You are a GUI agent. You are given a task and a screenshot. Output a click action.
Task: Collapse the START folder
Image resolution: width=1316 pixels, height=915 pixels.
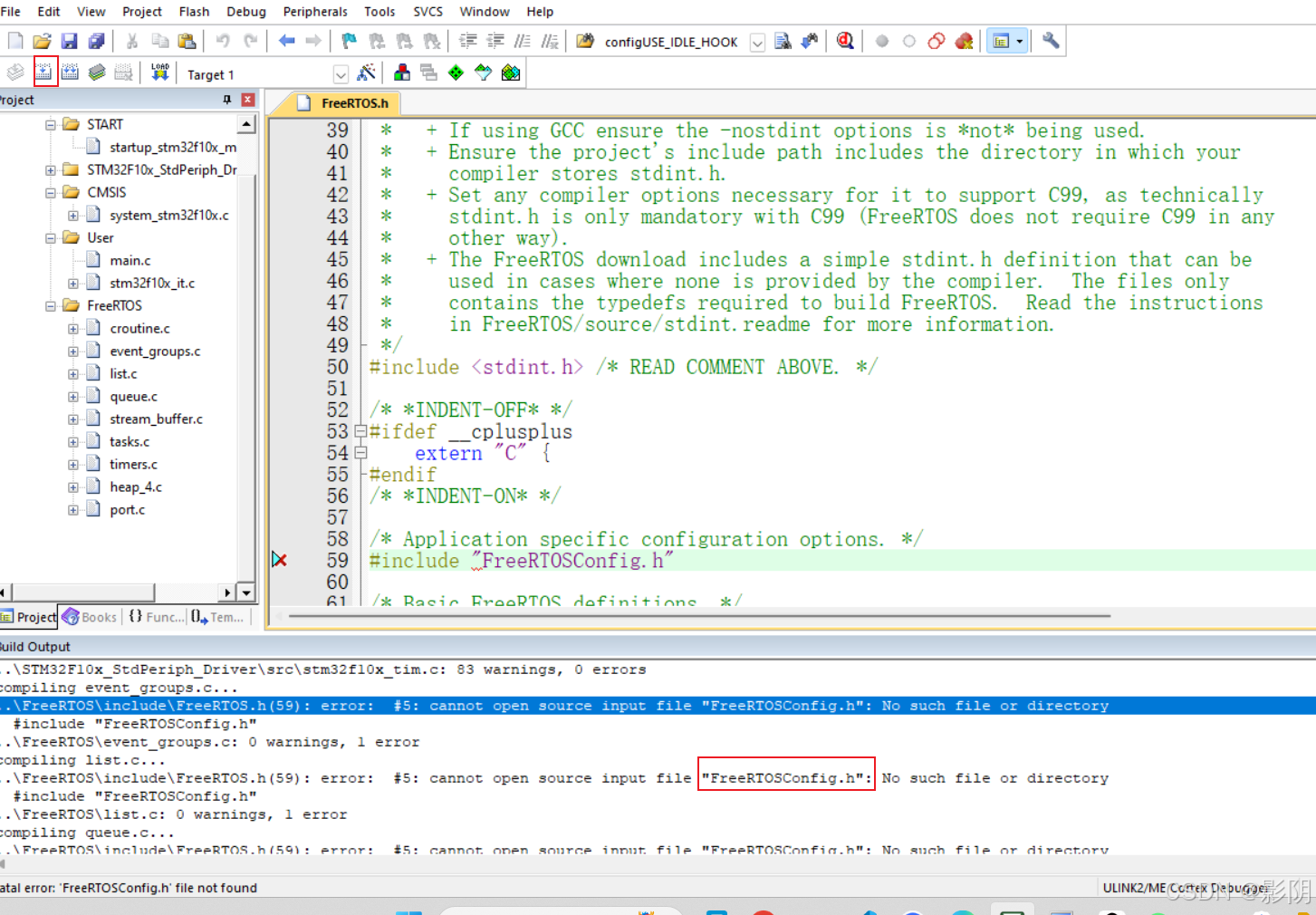(x=51, y=125)
